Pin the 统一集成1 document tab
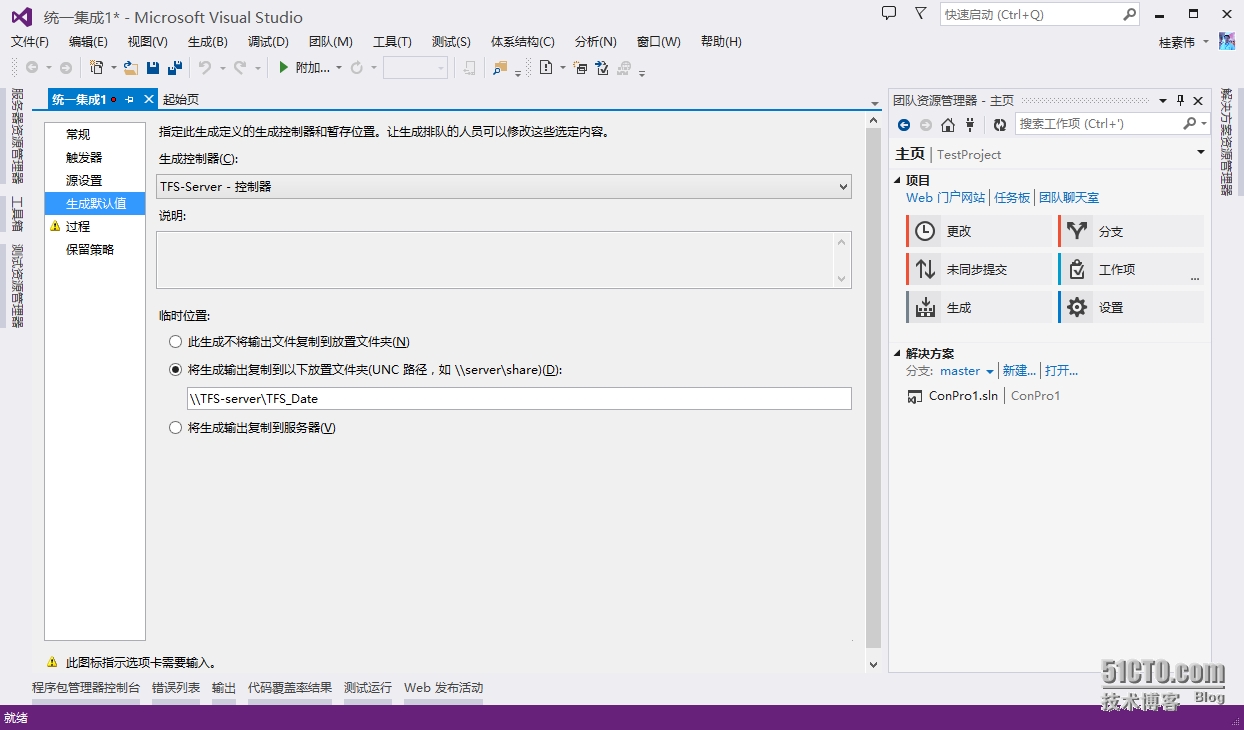The height and width of the screenshot is (730, 1244). [x=130, y=99]
